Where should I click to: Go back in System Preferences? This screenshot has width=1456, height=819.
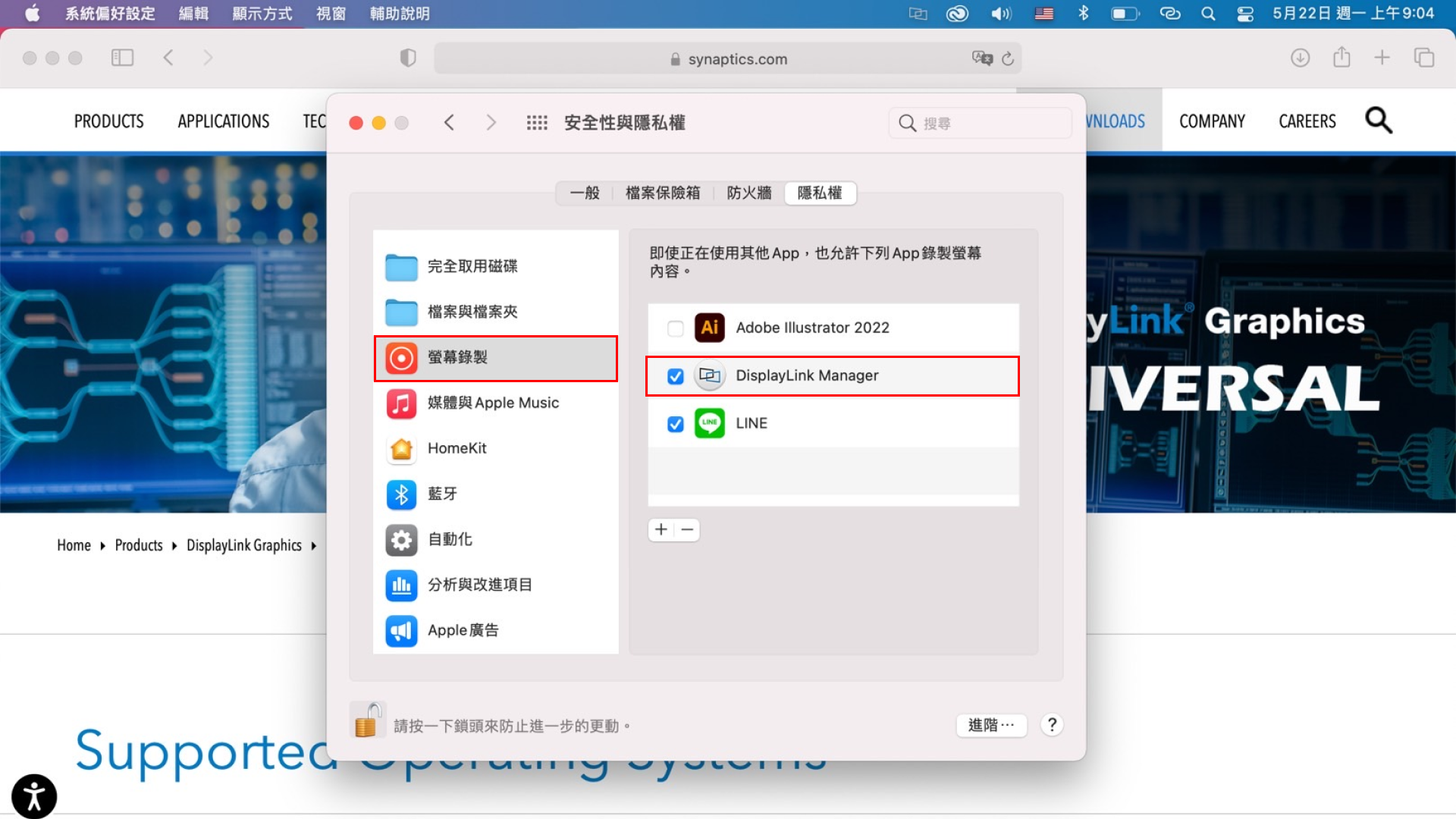pos(449,123)
